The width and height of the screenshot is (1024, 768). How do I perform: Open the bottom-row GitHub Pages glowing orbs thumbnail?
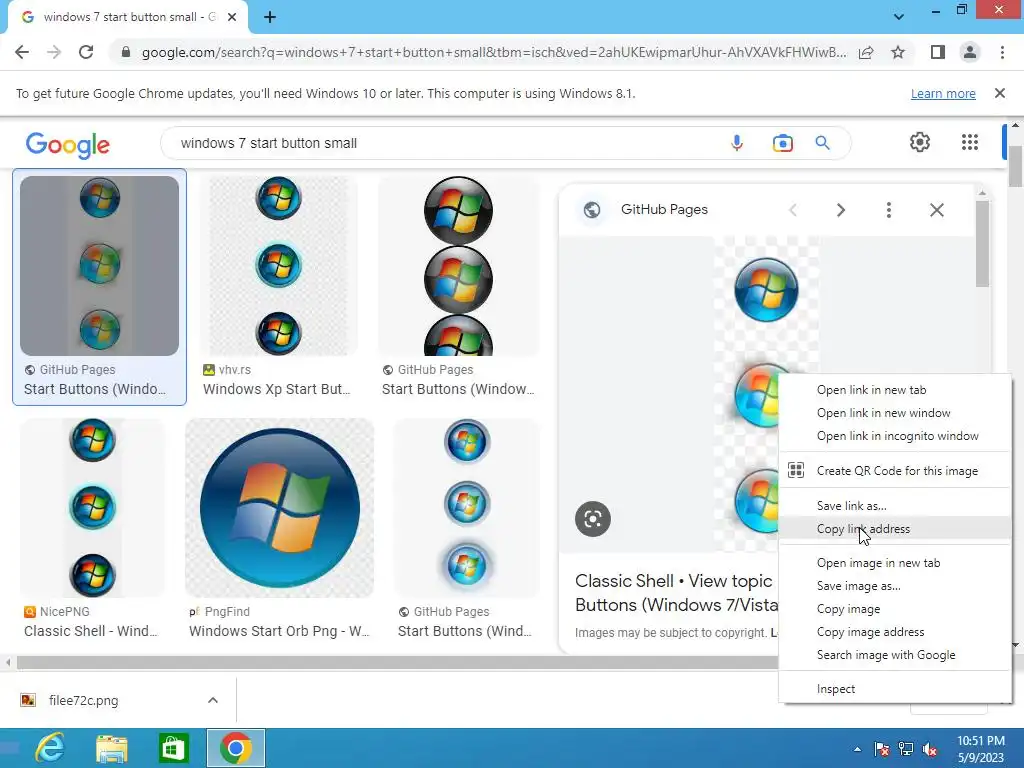point(467,508)
